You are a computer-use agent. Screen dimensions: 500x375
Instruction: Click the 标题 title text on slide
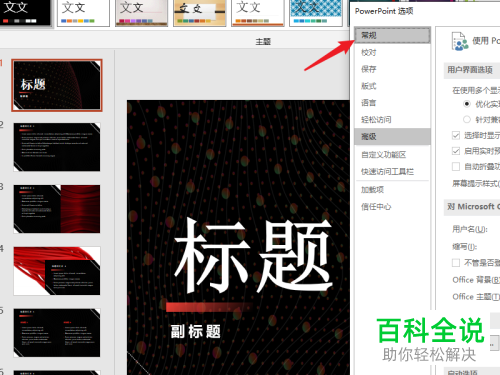253,255
